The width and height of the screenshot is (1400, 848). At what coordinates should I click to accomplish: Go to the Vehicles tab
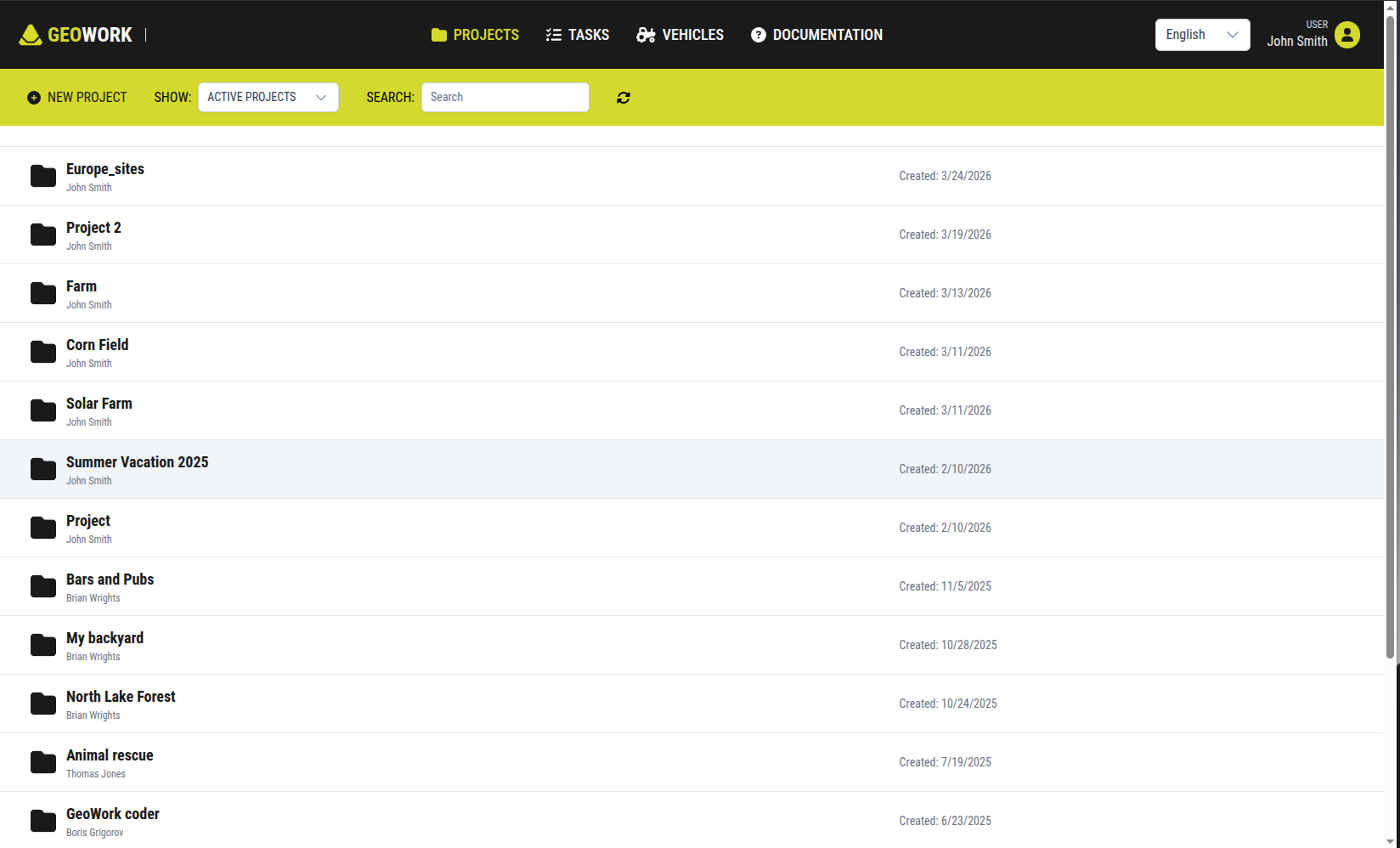pyautogui.click(x=680, y=35)
